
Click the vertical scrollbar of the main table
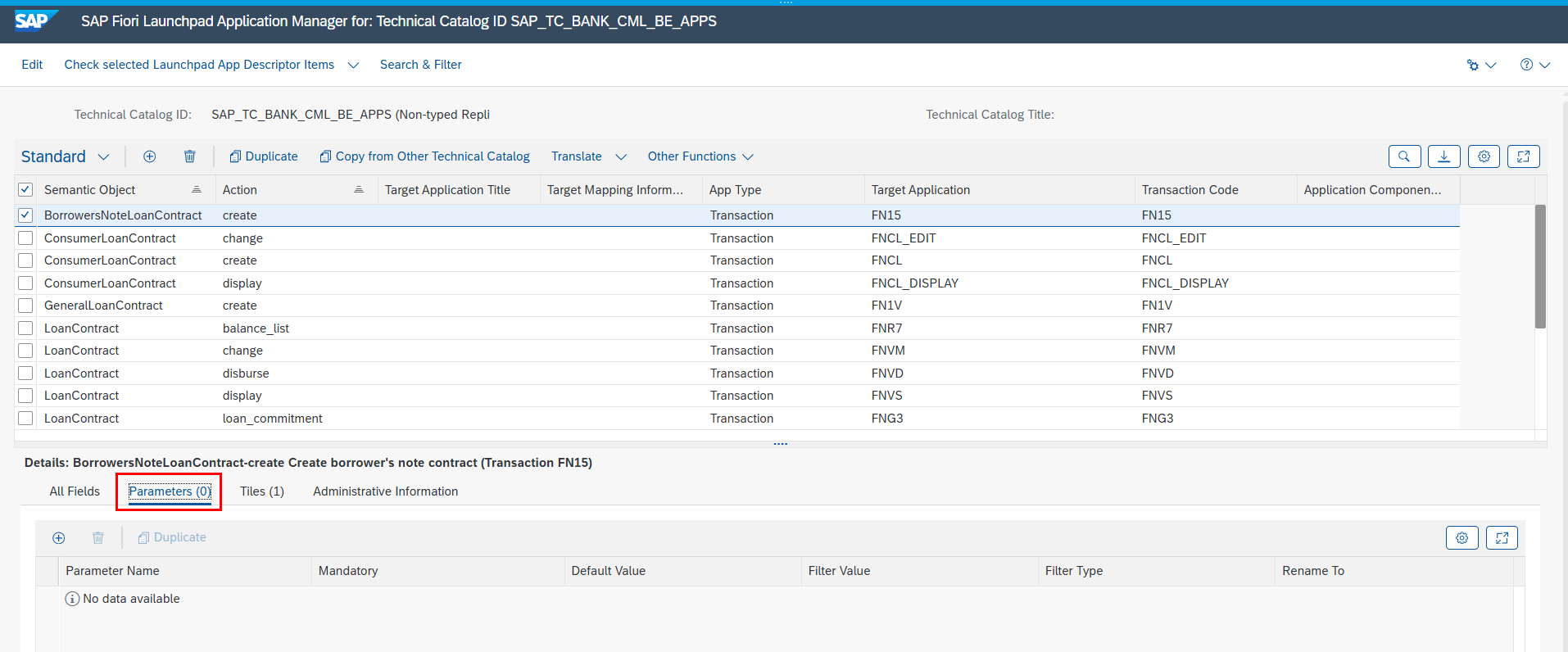tap(1540, 266)
